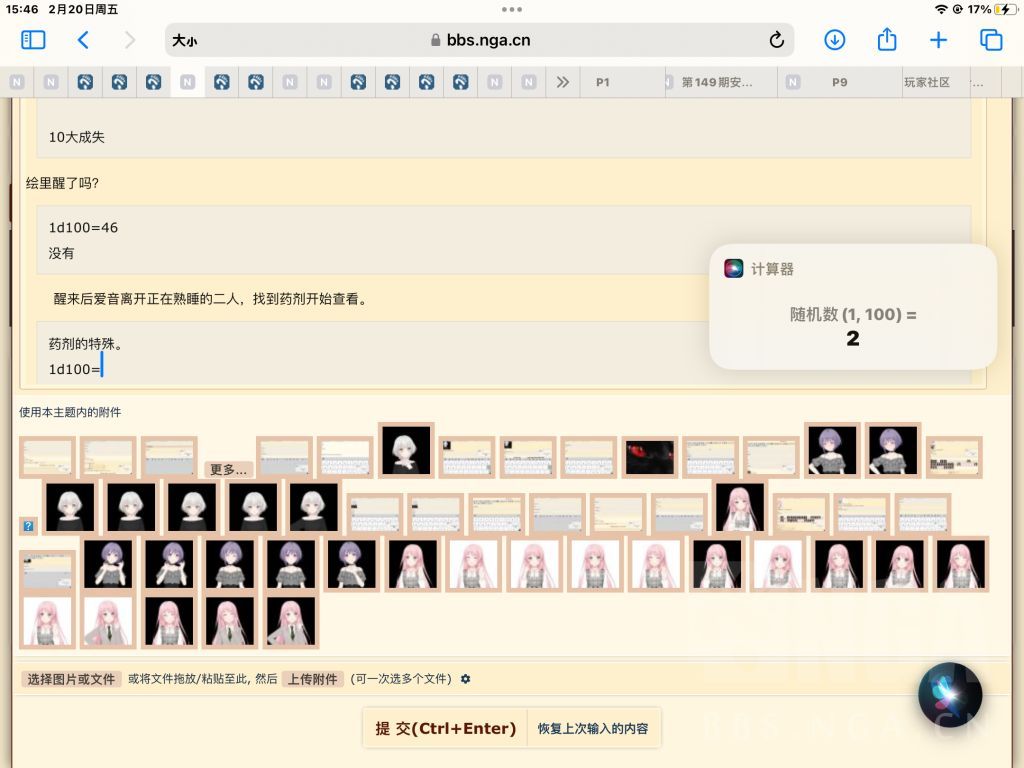
Task: Toggle the Safari sidebar icon
Action: click(x=33, y=40)
